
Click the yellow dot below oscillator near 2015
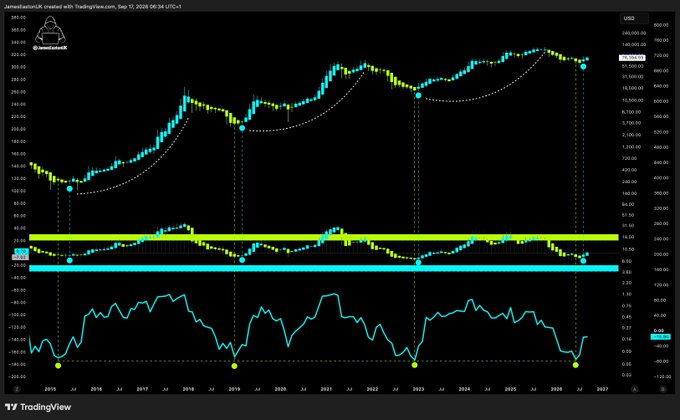tap(58, 365)
